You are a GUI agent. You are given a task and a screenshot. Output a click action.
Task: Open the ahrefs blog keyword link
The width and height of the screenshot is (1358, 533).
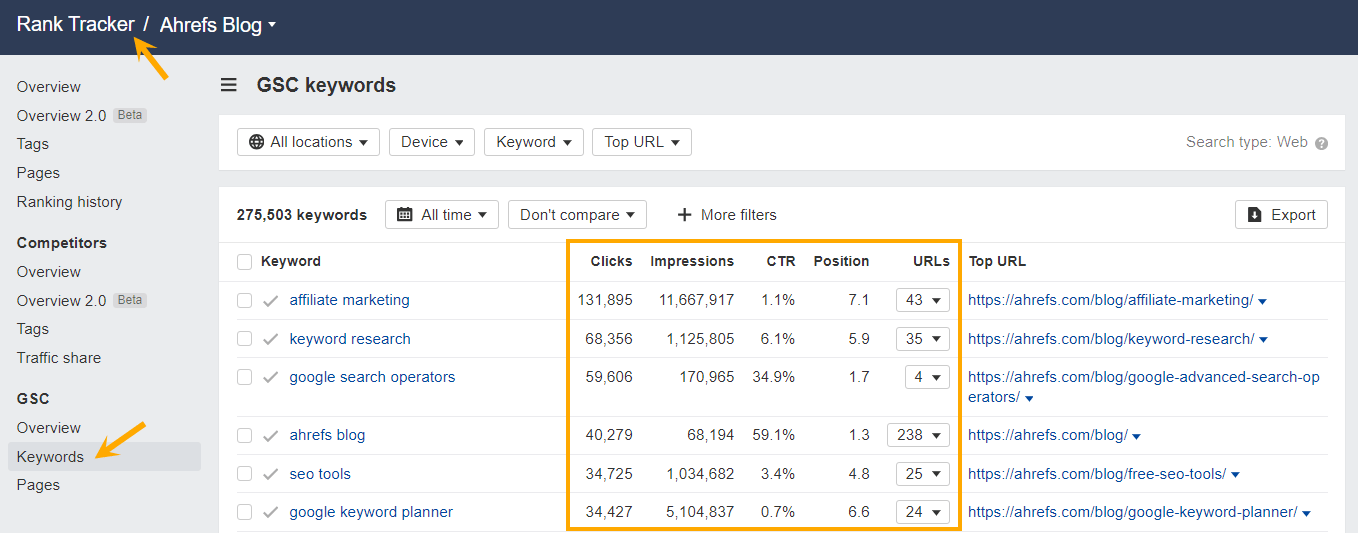point(327,435)
